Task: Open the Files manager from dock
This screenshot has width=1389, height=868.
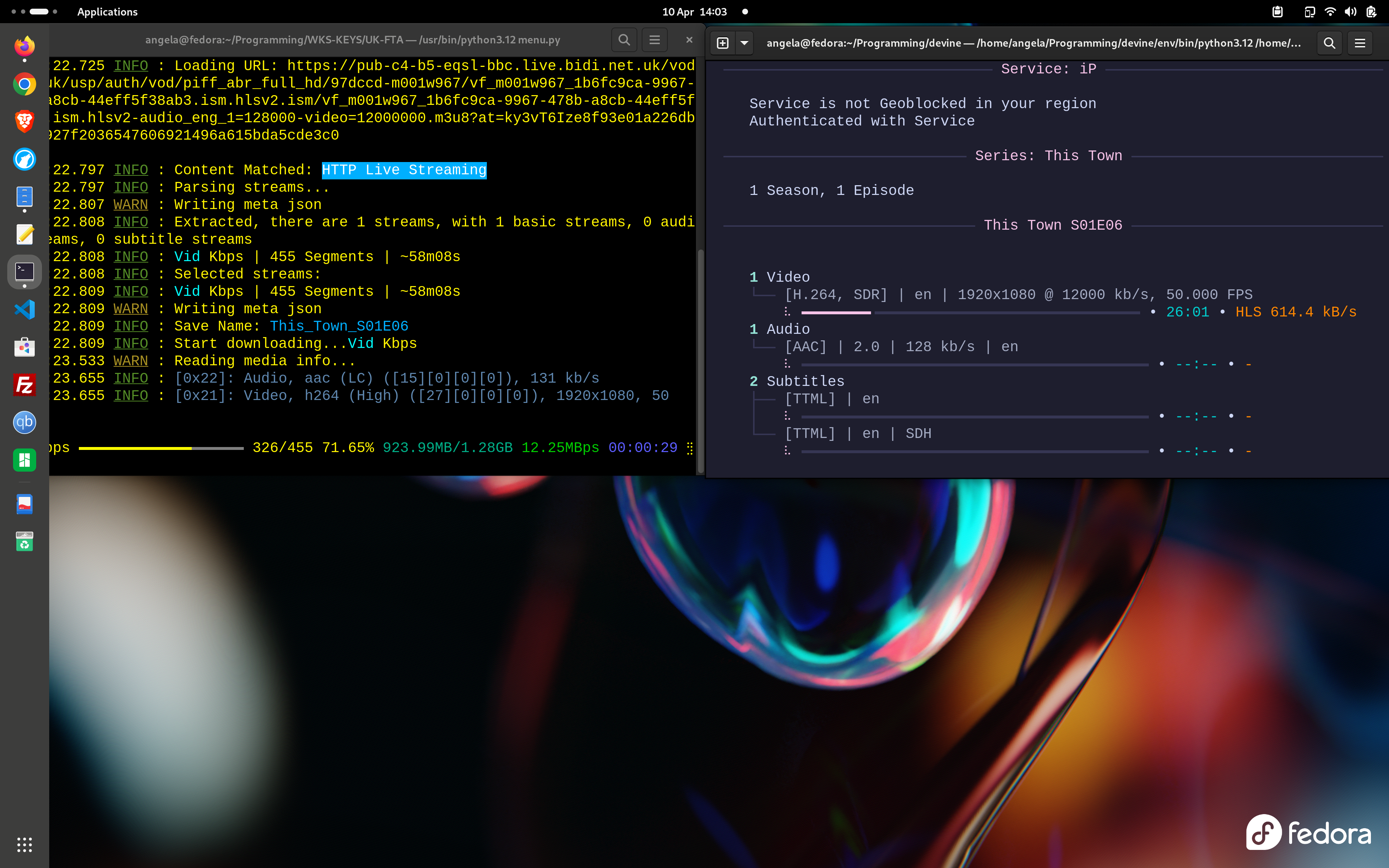Action: tap(24, 197)
